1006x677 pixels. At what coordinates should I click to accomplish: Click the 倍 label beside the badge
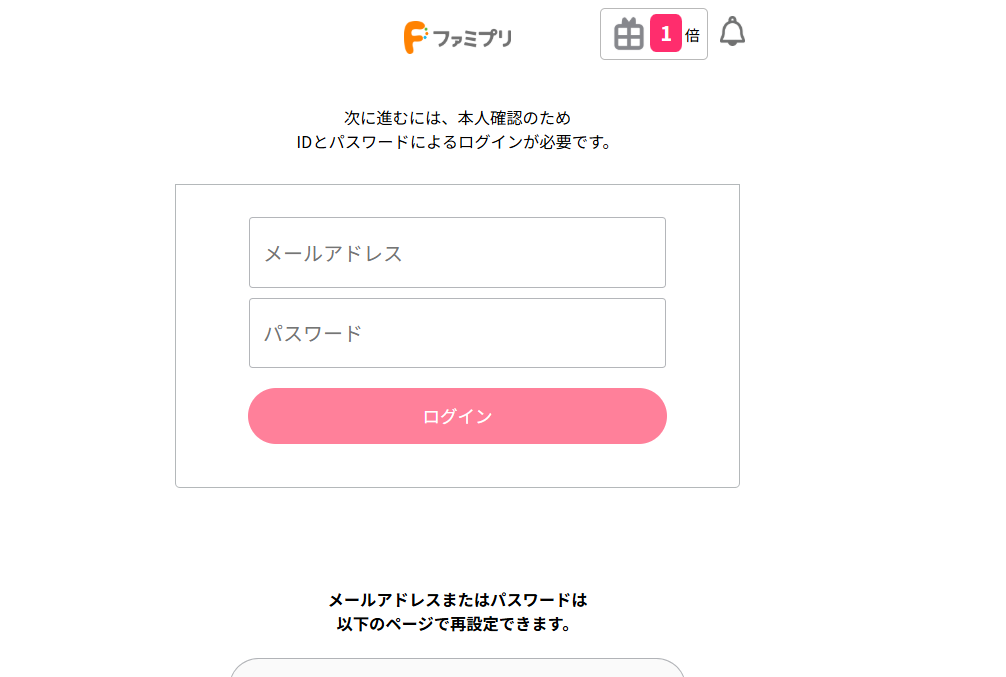tap(692, 35)
